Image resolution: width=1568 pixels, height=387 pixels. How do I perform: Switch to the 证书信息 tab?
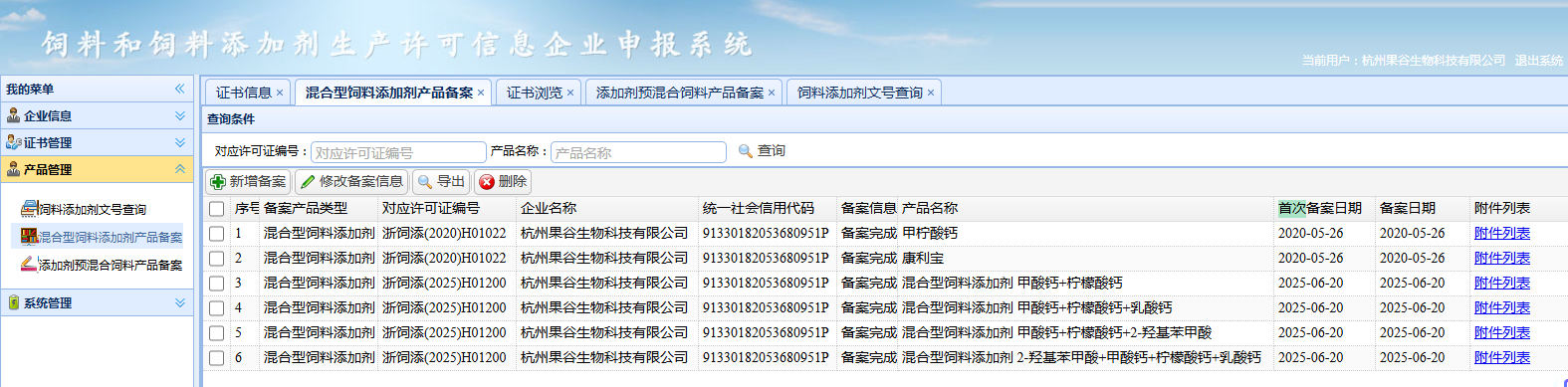point(244,93)
